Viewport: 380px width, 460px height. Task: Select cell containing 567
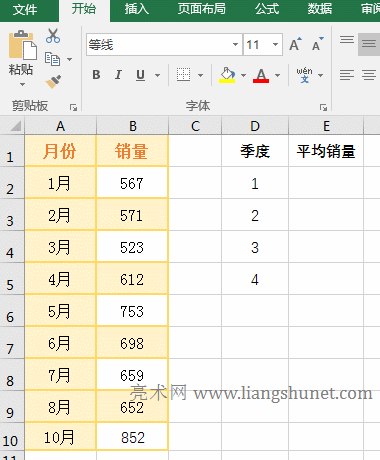(133, 183)
